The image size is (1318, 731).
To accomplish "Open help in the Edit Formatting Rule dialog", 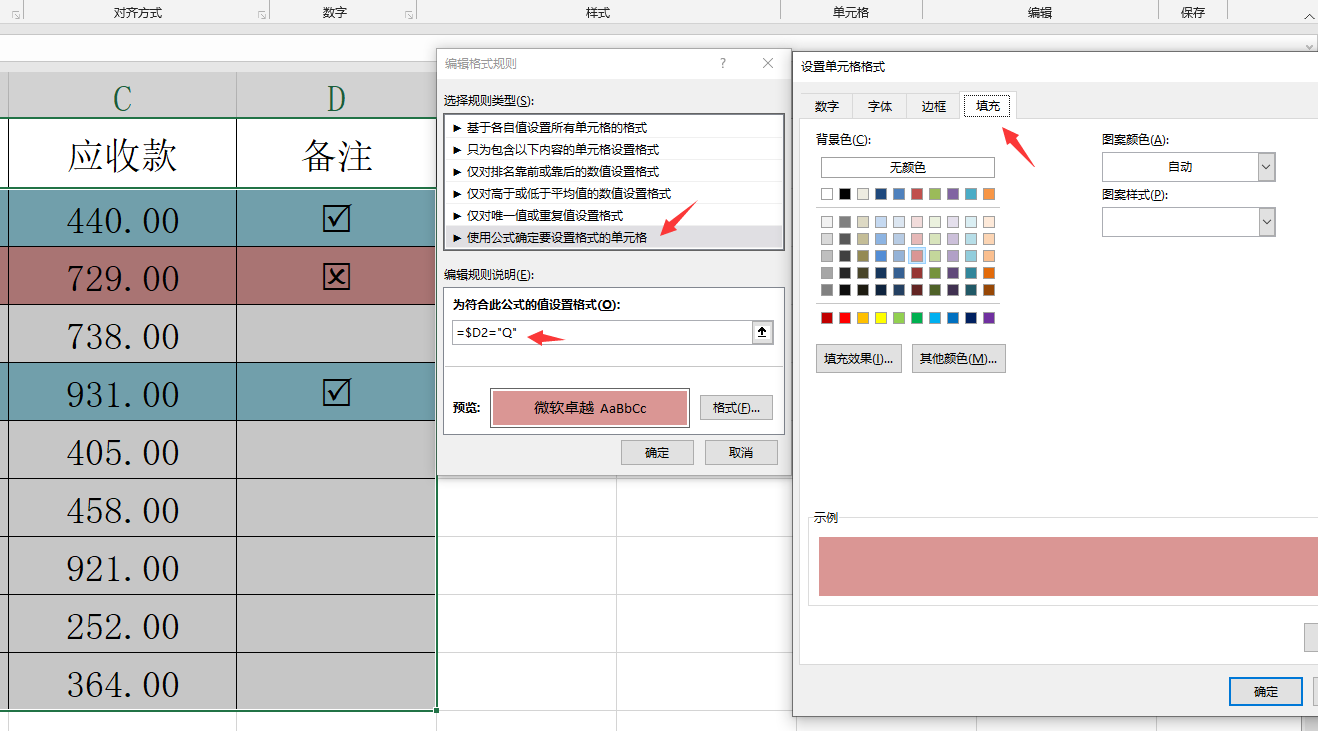I will pyautogui.click(x=723, y=63).
